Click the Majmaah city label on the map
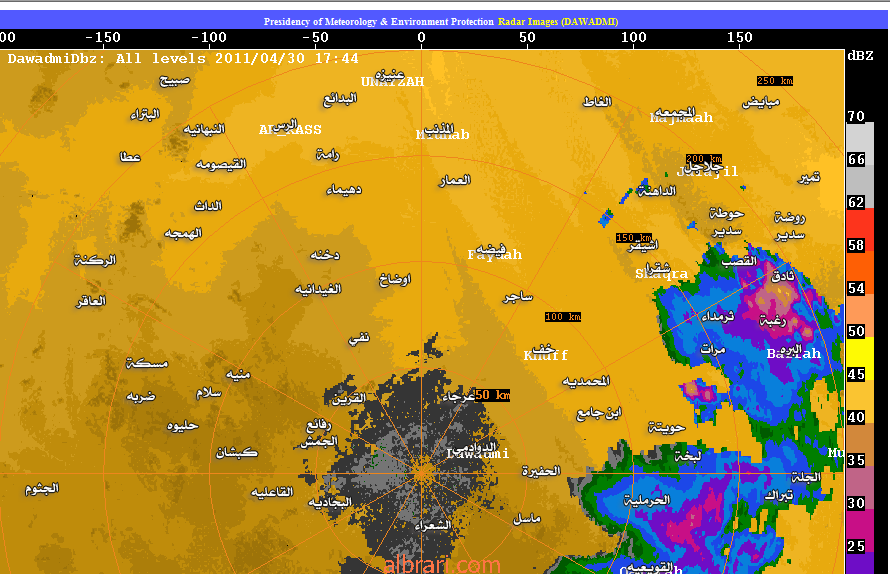The width and height of the screenshot is (890, 574). pyautogui.click(x=681, y=118)
